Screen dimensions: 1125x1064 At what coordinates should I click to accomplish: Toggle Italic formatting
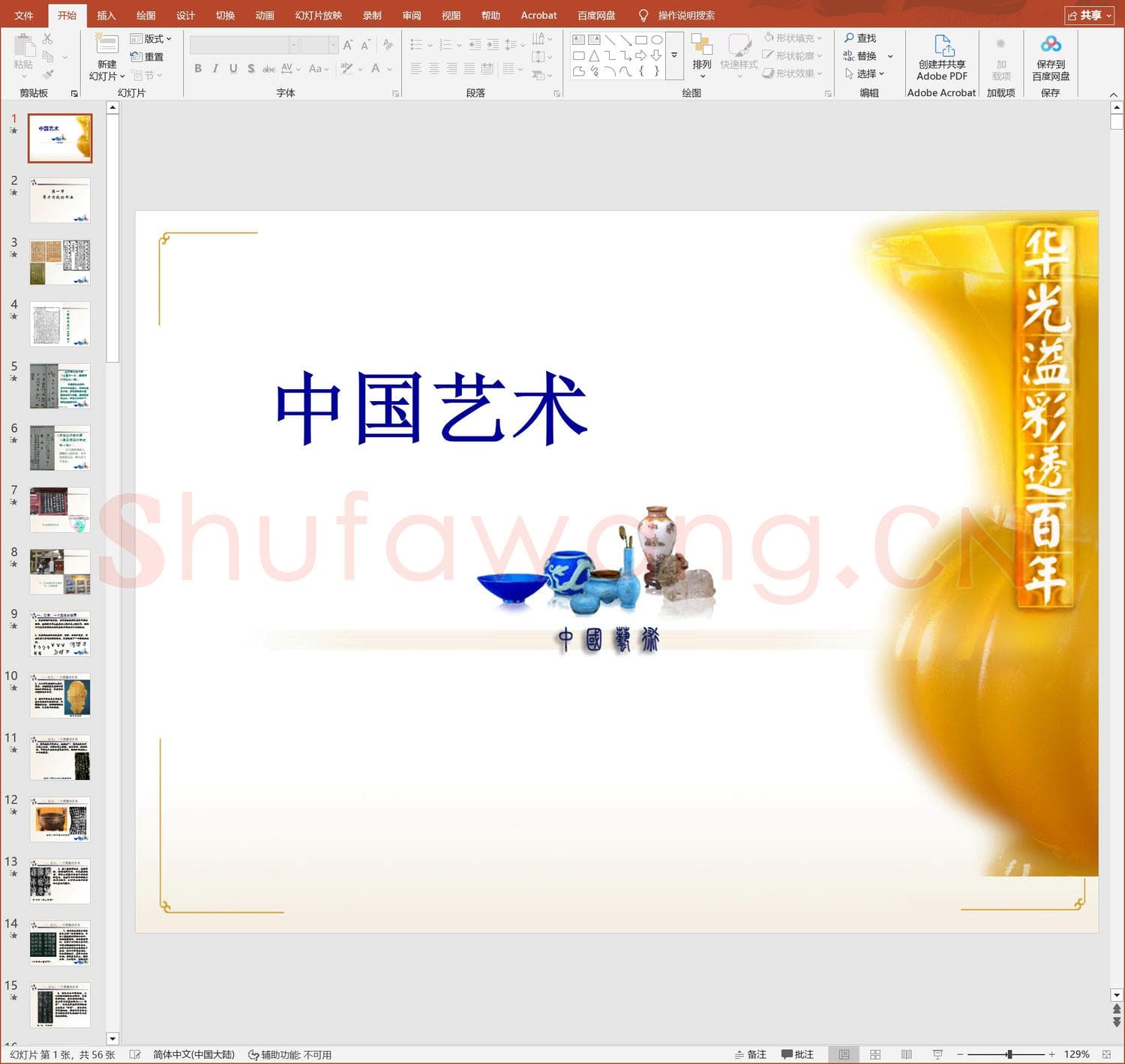tap(215, 68)
